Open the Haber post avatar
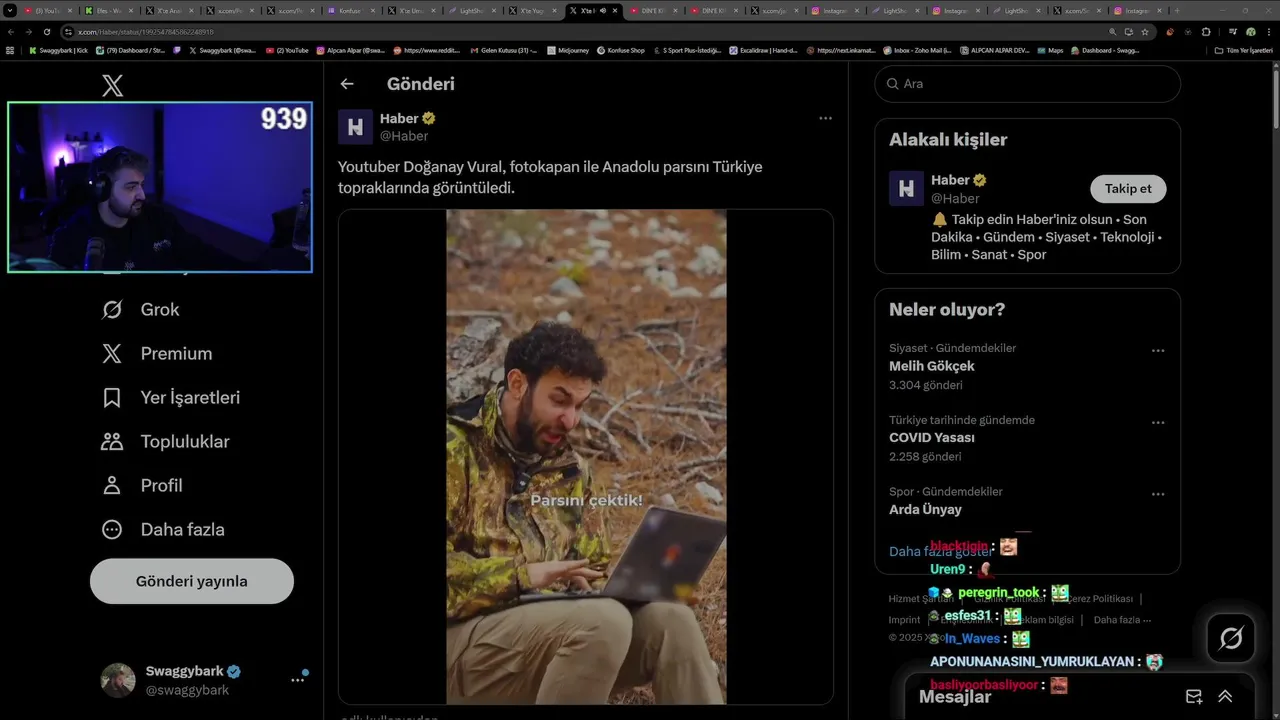 (x=355, y=127)
